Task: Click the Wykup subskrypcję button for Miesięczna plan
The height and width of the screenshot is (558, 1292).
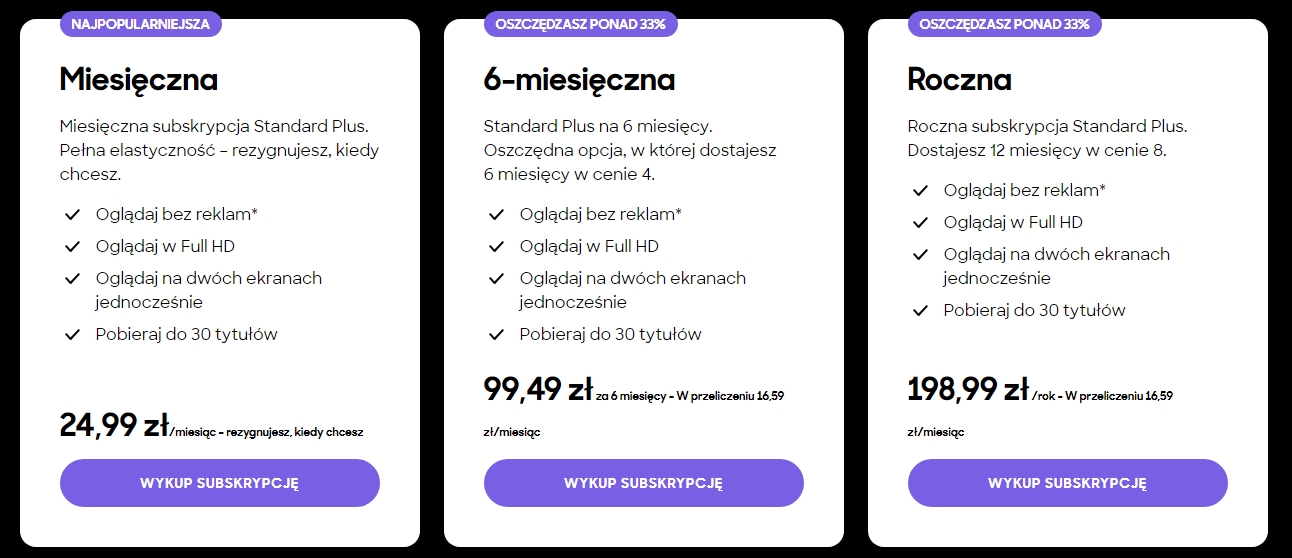Action: [220, 483]
